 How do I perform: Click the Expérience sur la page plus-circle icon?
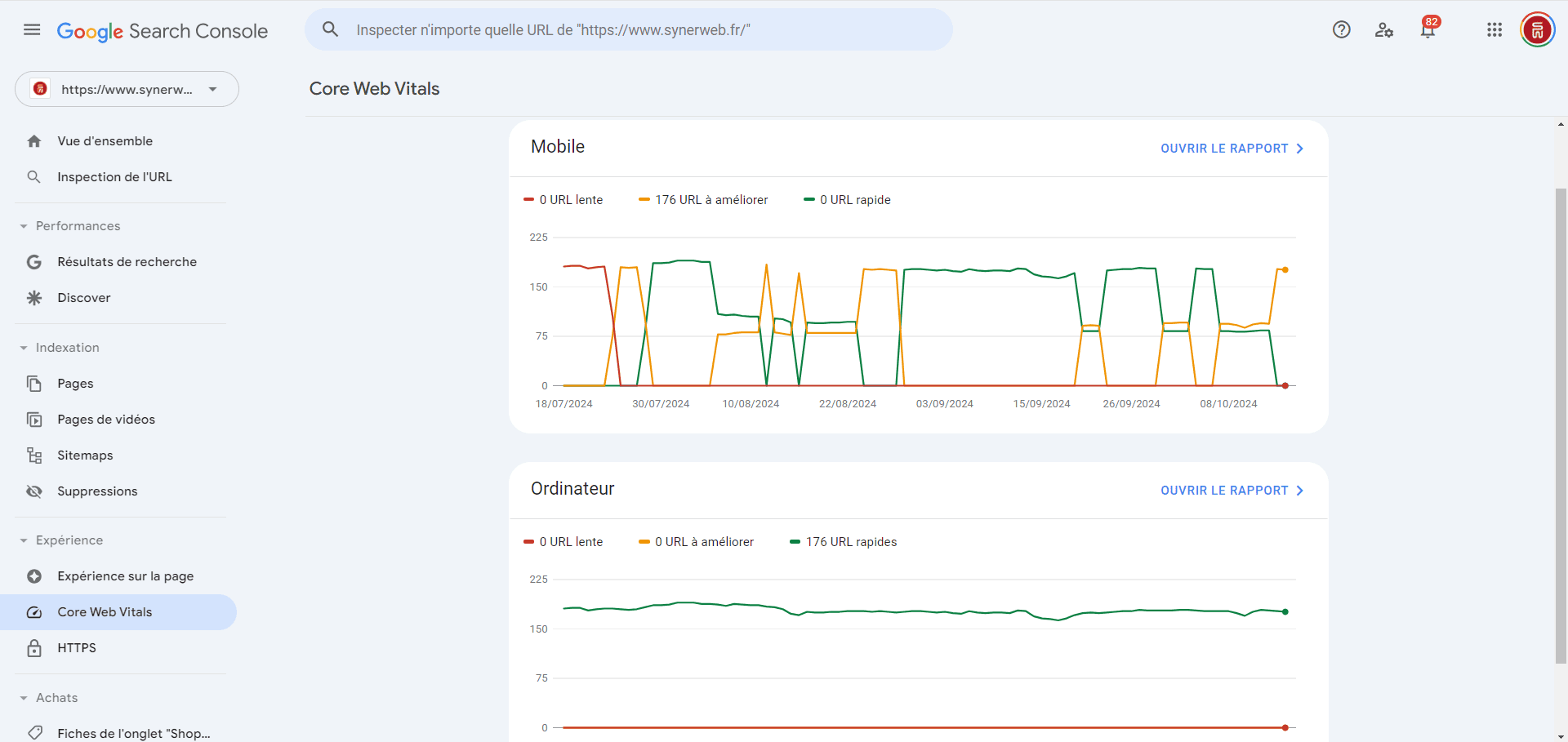pos(34,576)
